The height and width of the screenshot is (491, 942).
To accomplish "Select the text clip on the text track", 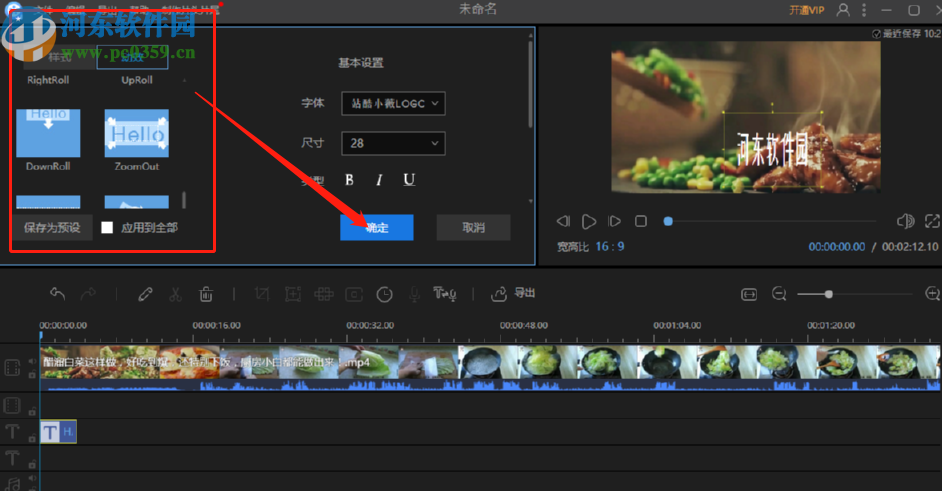I will coord(58,432).
